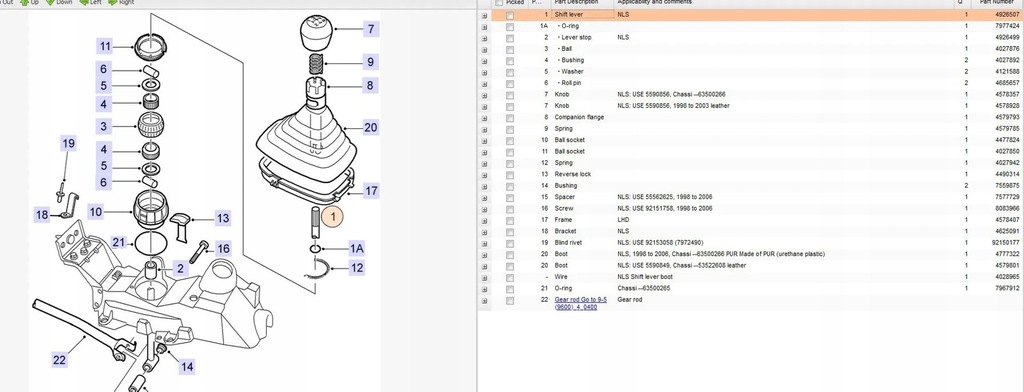The width and height of the screenshot is (1024, 392).
Task: Check the Picked box for Blind rivet
Action: 510,243
